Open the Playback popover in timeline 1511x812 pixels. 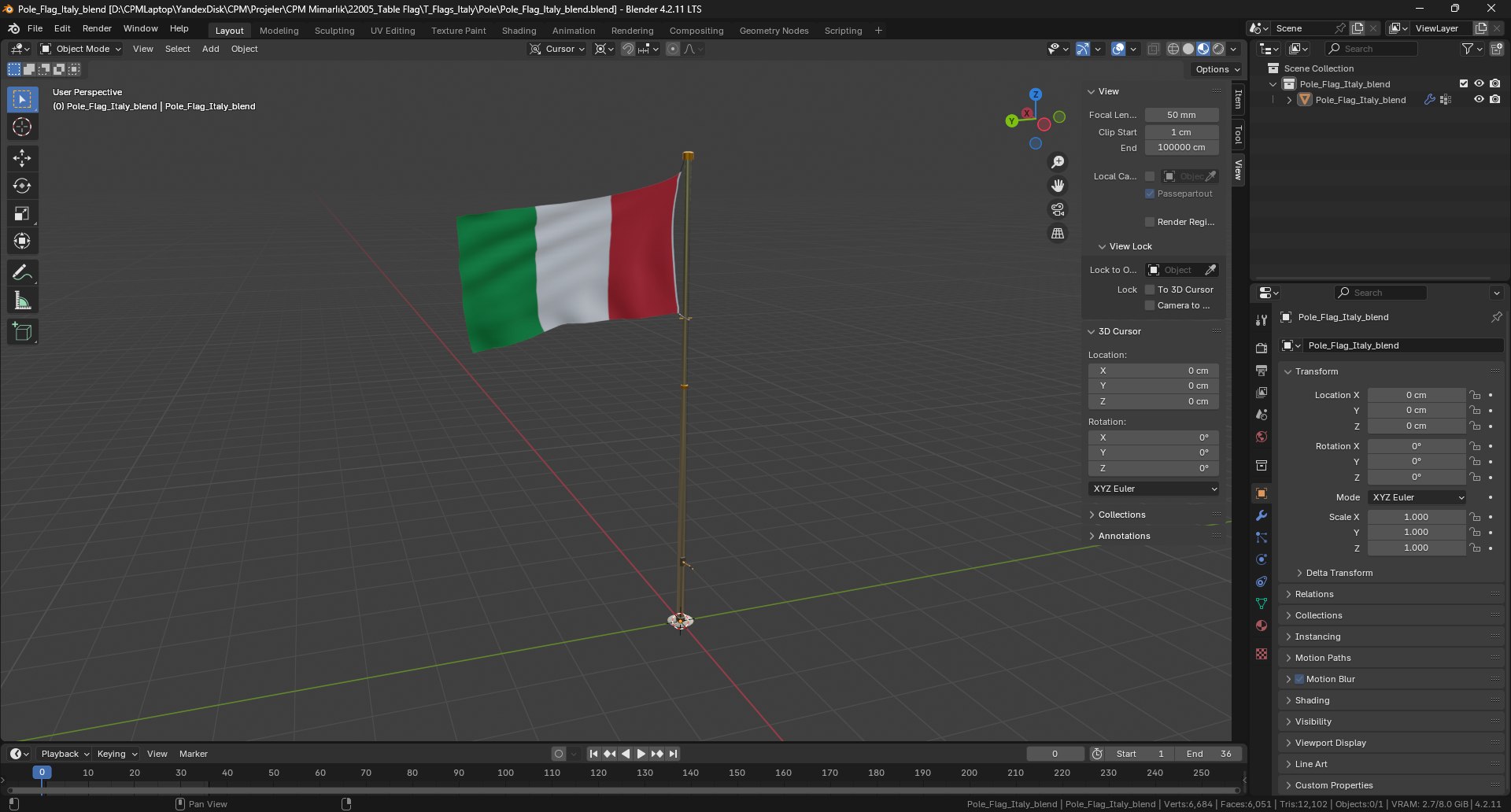65,754
